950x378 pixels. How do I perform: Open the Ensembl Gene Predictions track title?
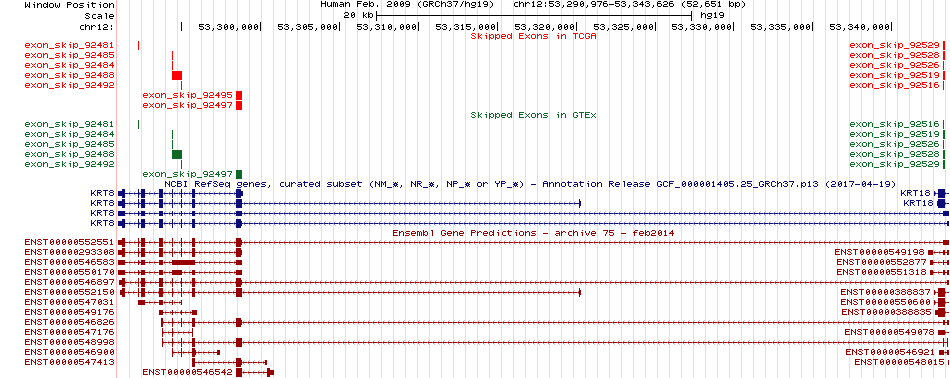click(x=534, y=233)
